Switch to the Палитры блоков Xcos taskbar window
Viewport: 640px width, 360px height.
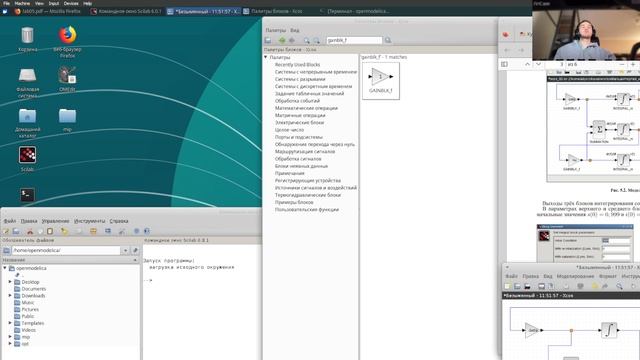pyautogui.click(x=272, y=11)
